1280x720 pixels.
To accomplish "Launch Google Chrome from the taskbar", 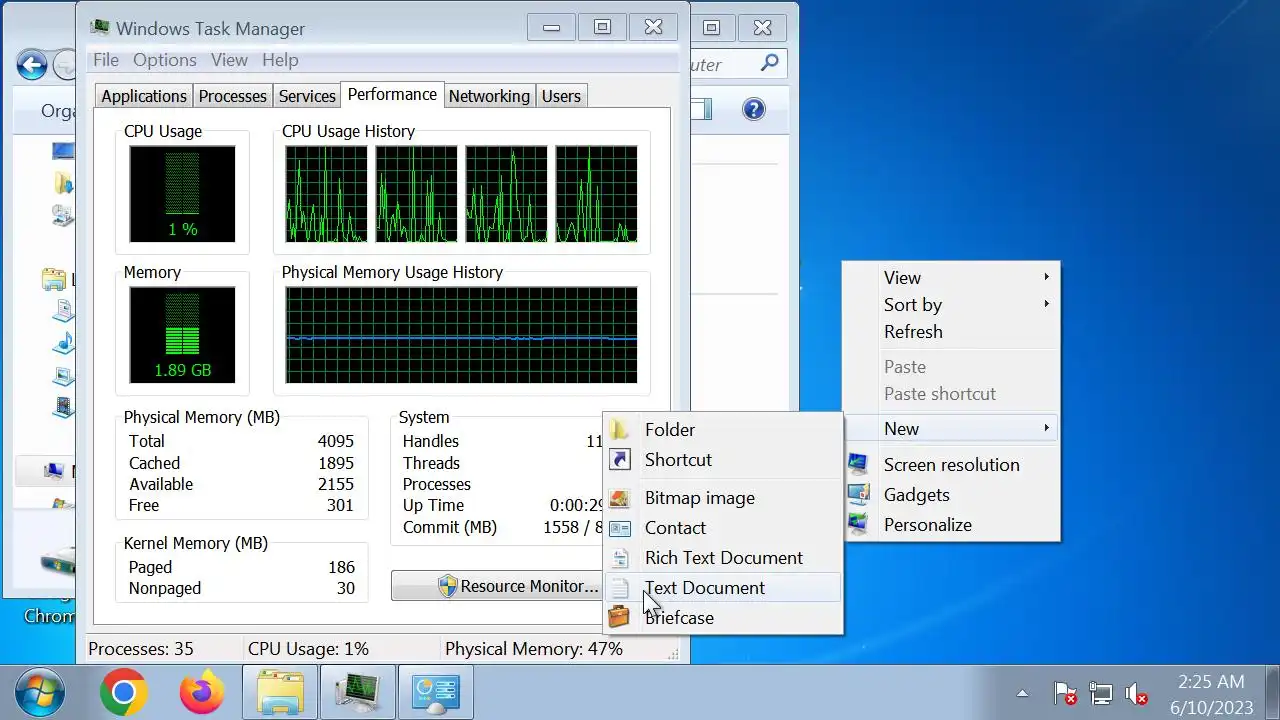I will tap(123, 692).
